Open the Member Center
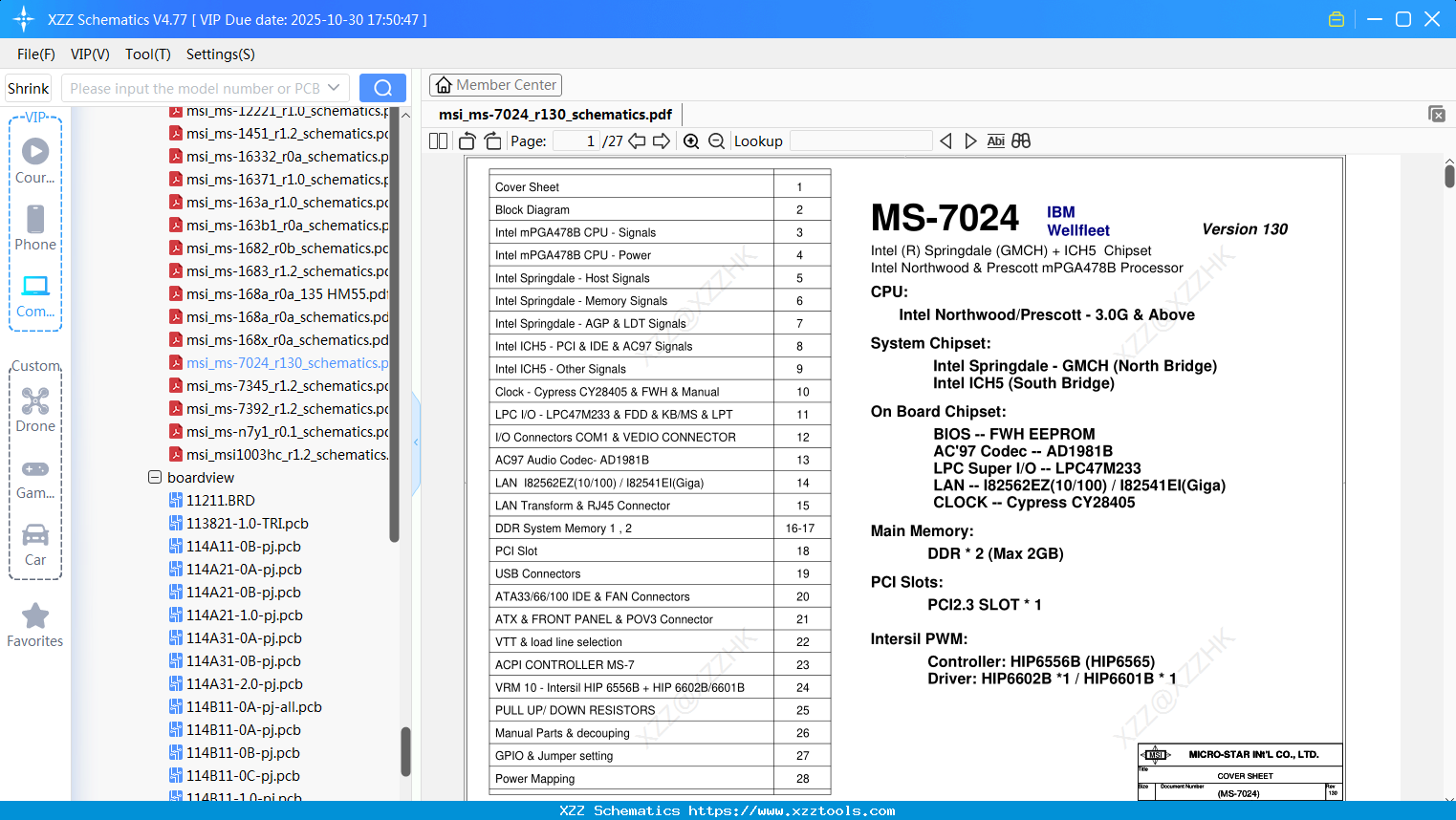Screen dimensions: 1456x820 [x=495, y=85]
